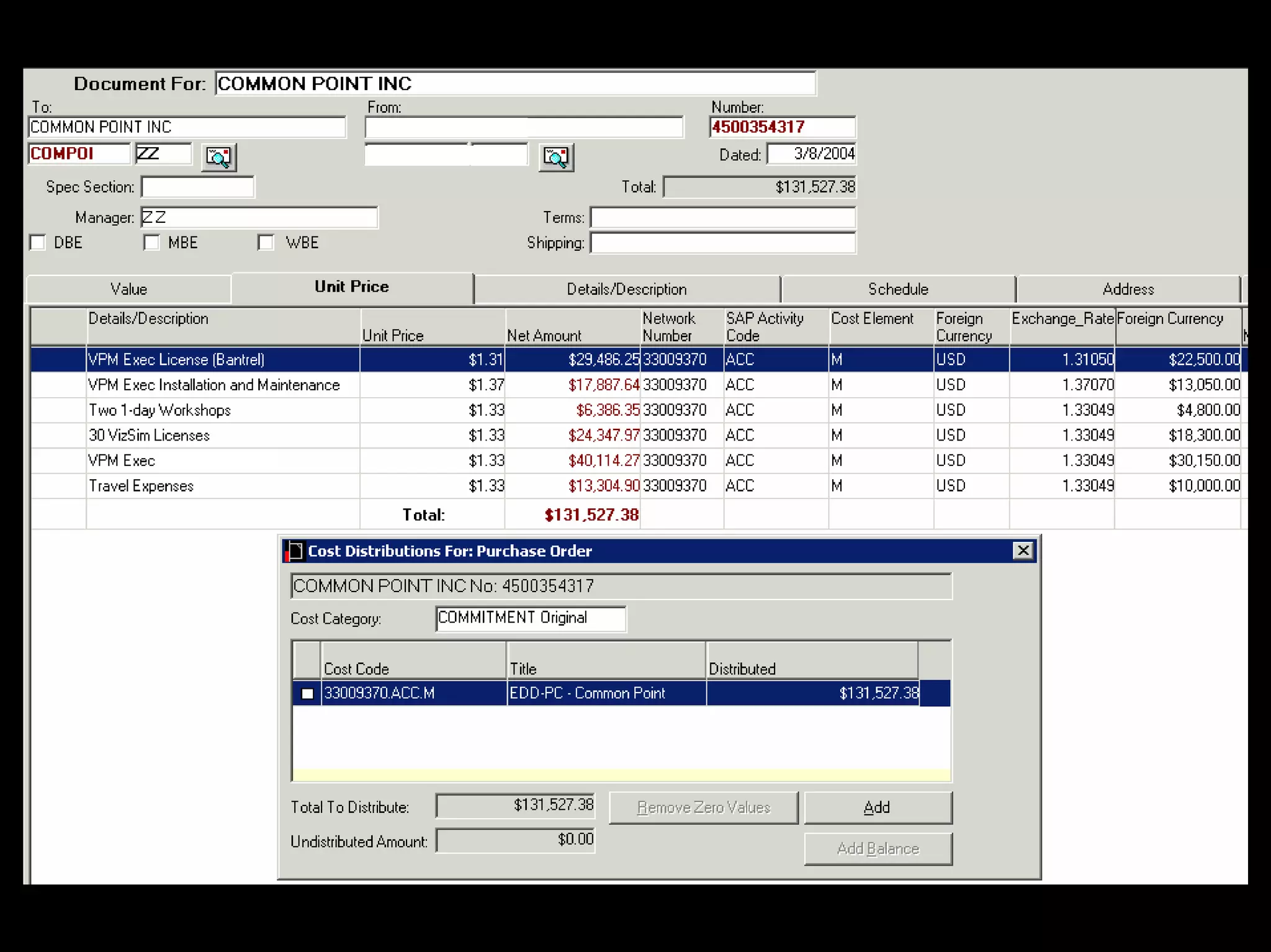Open the Details/Description tab

[626, 289]
